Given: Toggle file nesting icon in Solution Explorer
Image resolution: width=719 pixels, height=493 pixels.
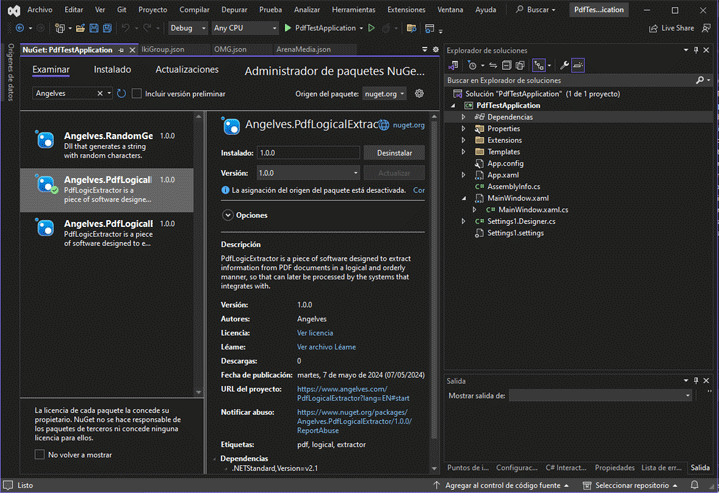Looking at the screenshot, I should pyautogui.click(x=538, y=66).
